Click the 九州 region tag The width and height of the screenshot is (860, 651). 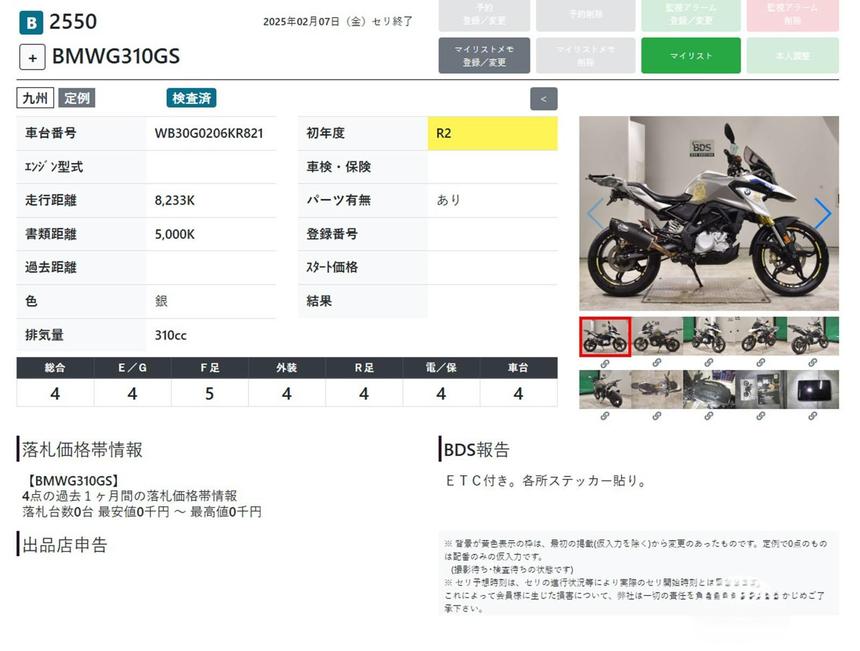tap(35, 98)
